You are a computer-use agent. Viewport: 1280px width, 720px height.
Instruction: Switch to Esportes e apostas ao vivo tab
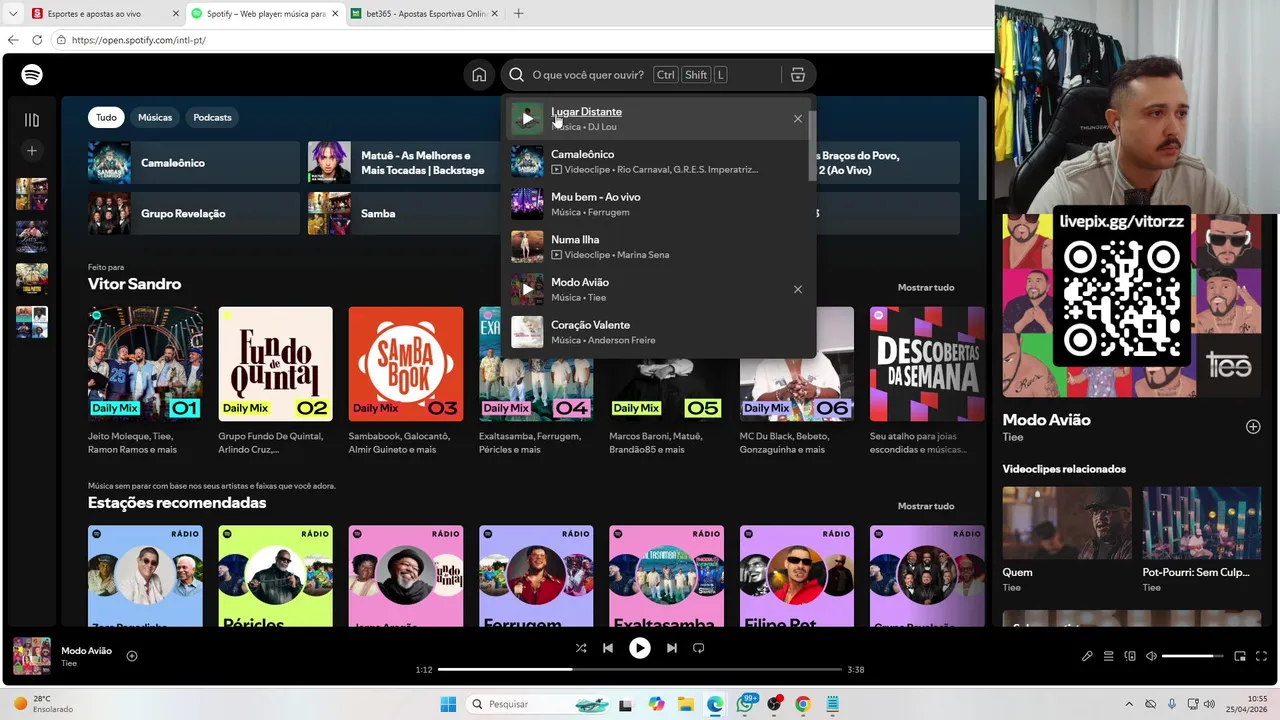pos(102,14)
